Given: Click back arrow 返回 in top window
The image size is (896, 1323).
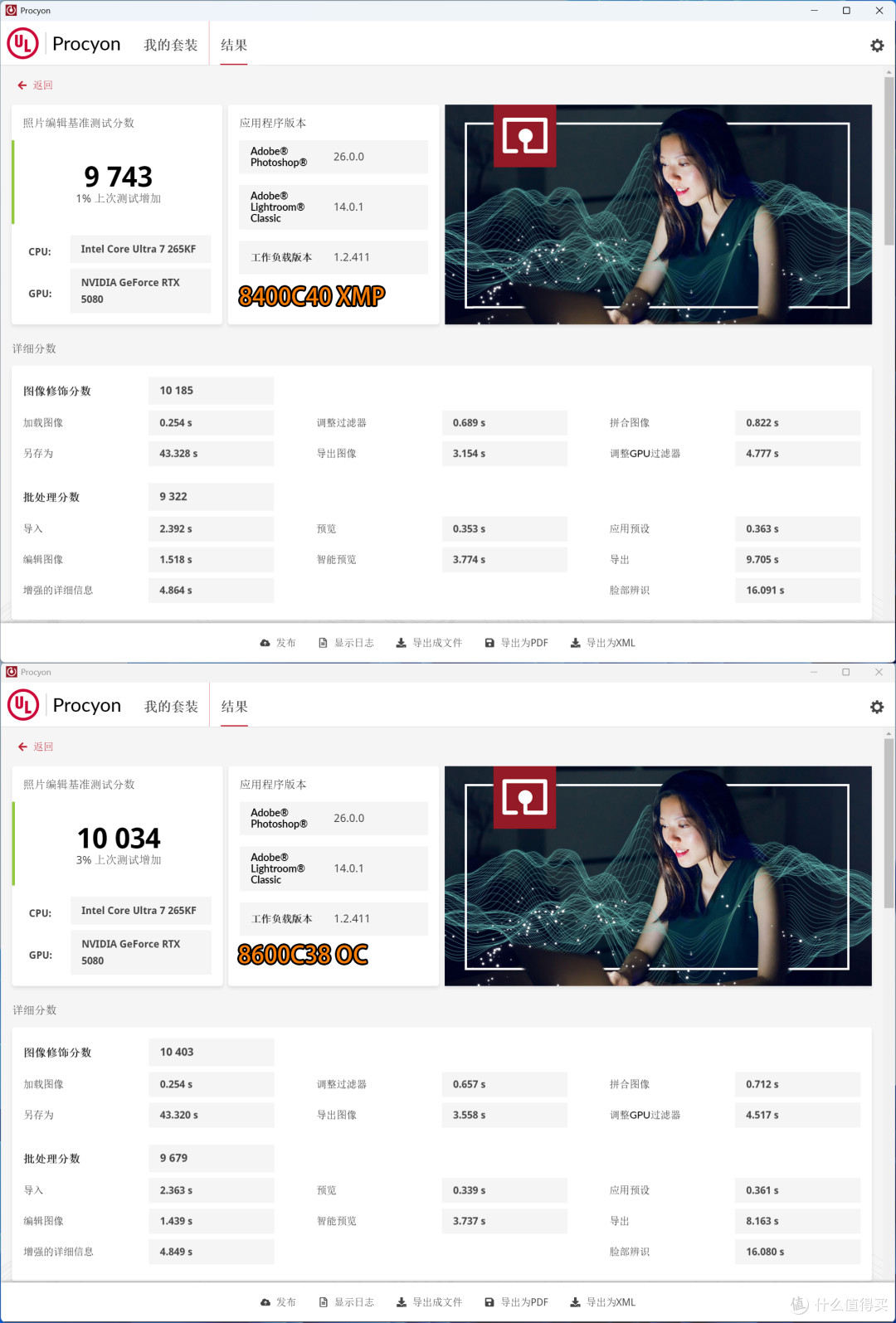Looking at the screenshot, I should coord(22,85).
